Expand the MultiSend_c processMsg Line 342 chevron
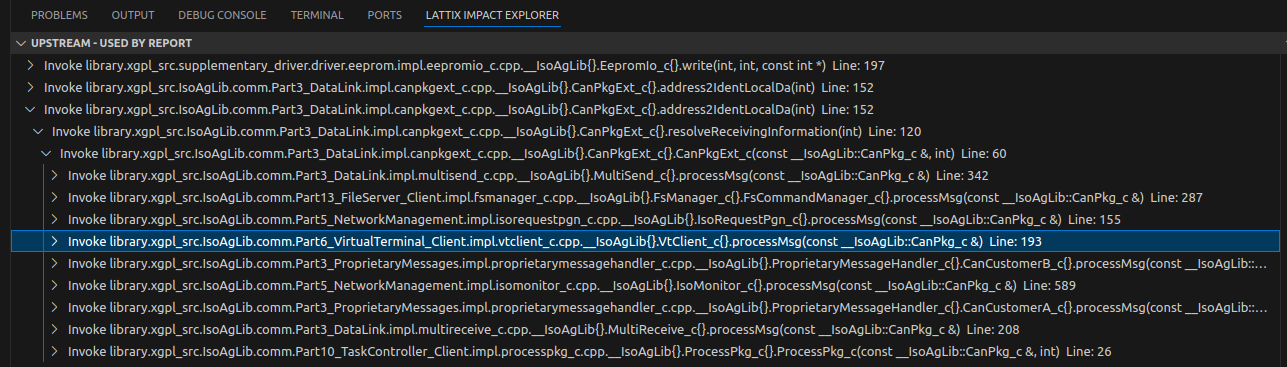The height and width of the screenshot is (367, 1287). 55,175
